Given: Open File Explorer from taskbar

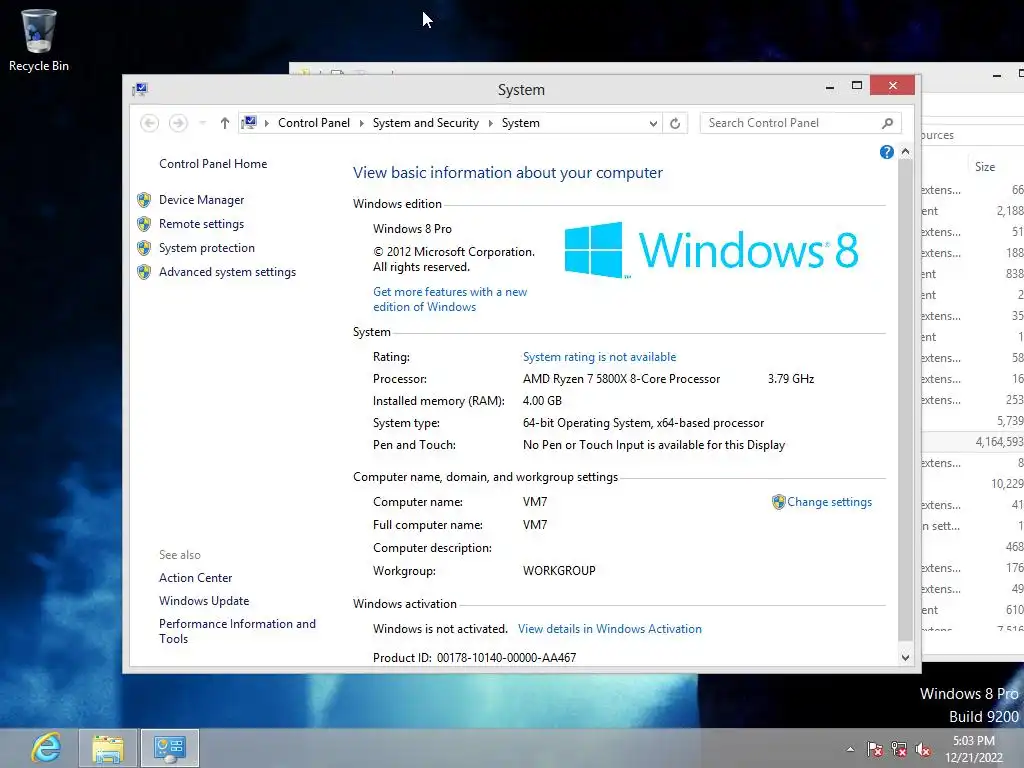Looking at the screenshot, I should (108, 748).
